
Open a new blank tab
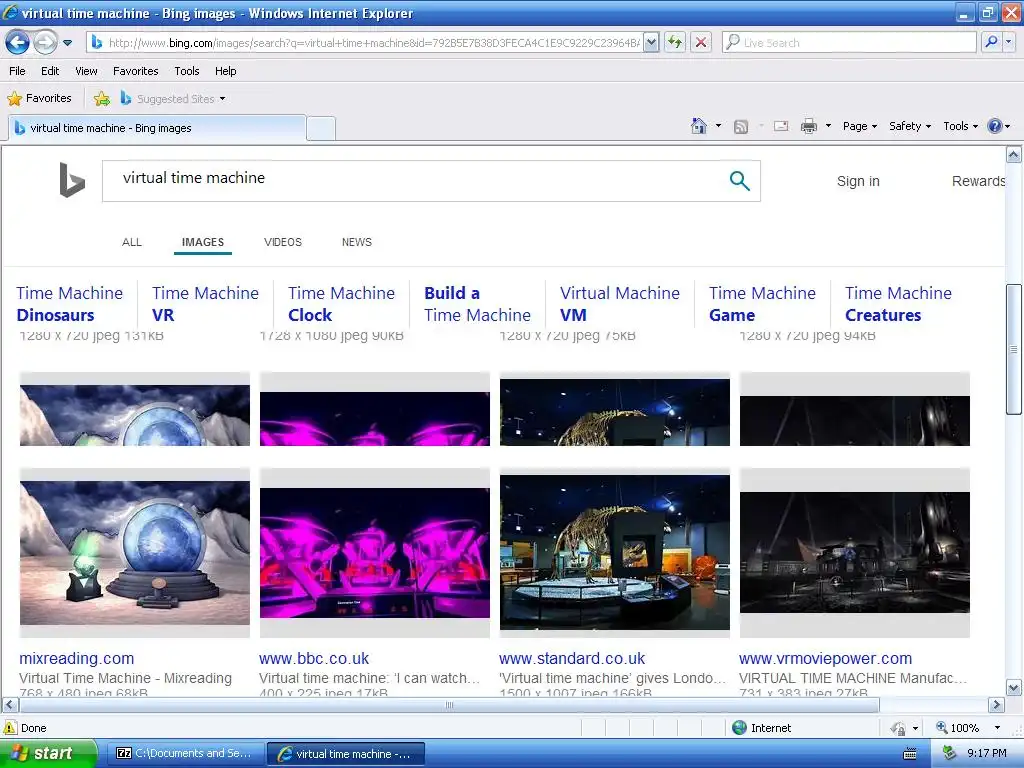pyautogui.click(x=321, y=129)
